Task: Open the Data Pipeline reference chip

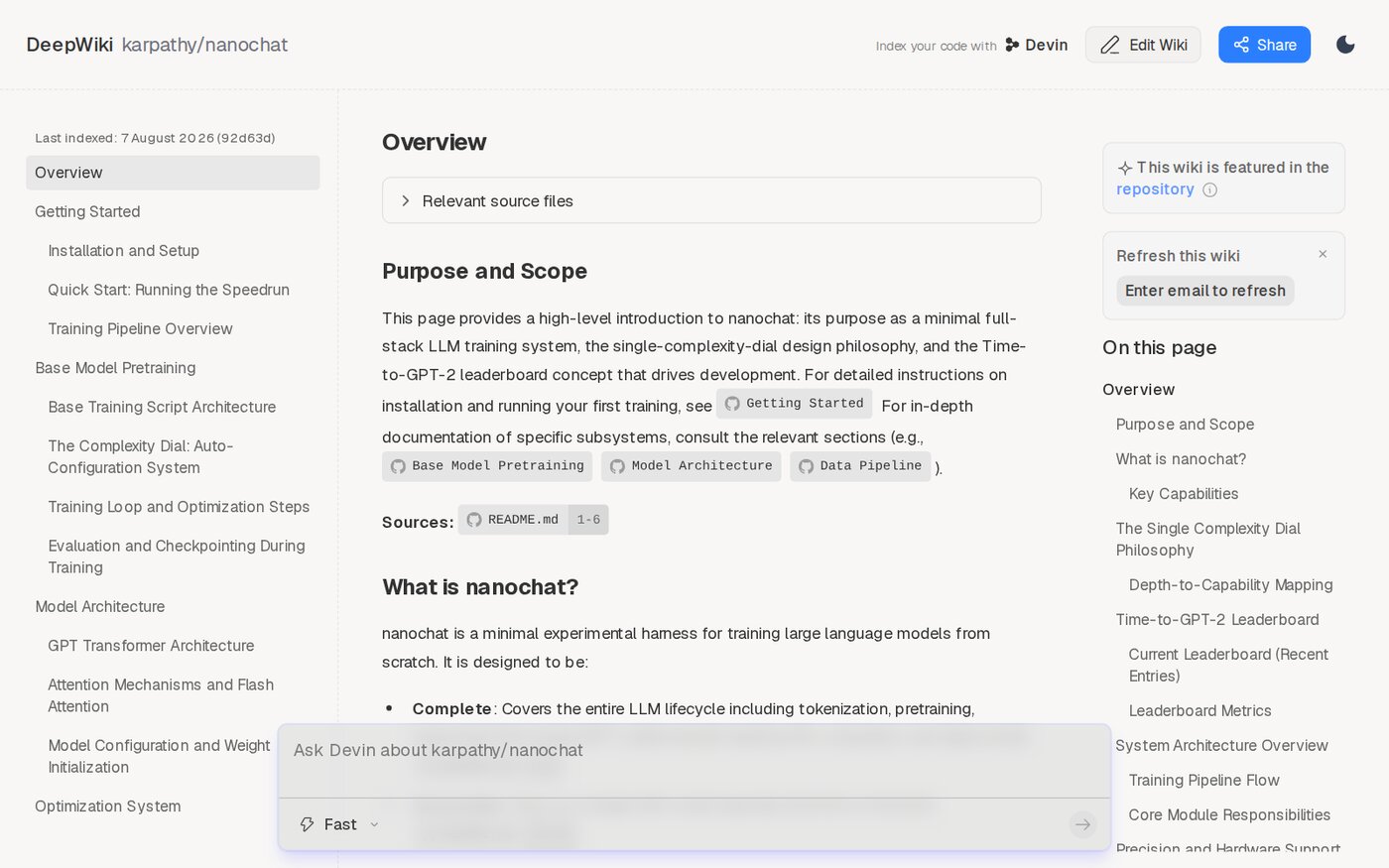Action: pos(860,466)
